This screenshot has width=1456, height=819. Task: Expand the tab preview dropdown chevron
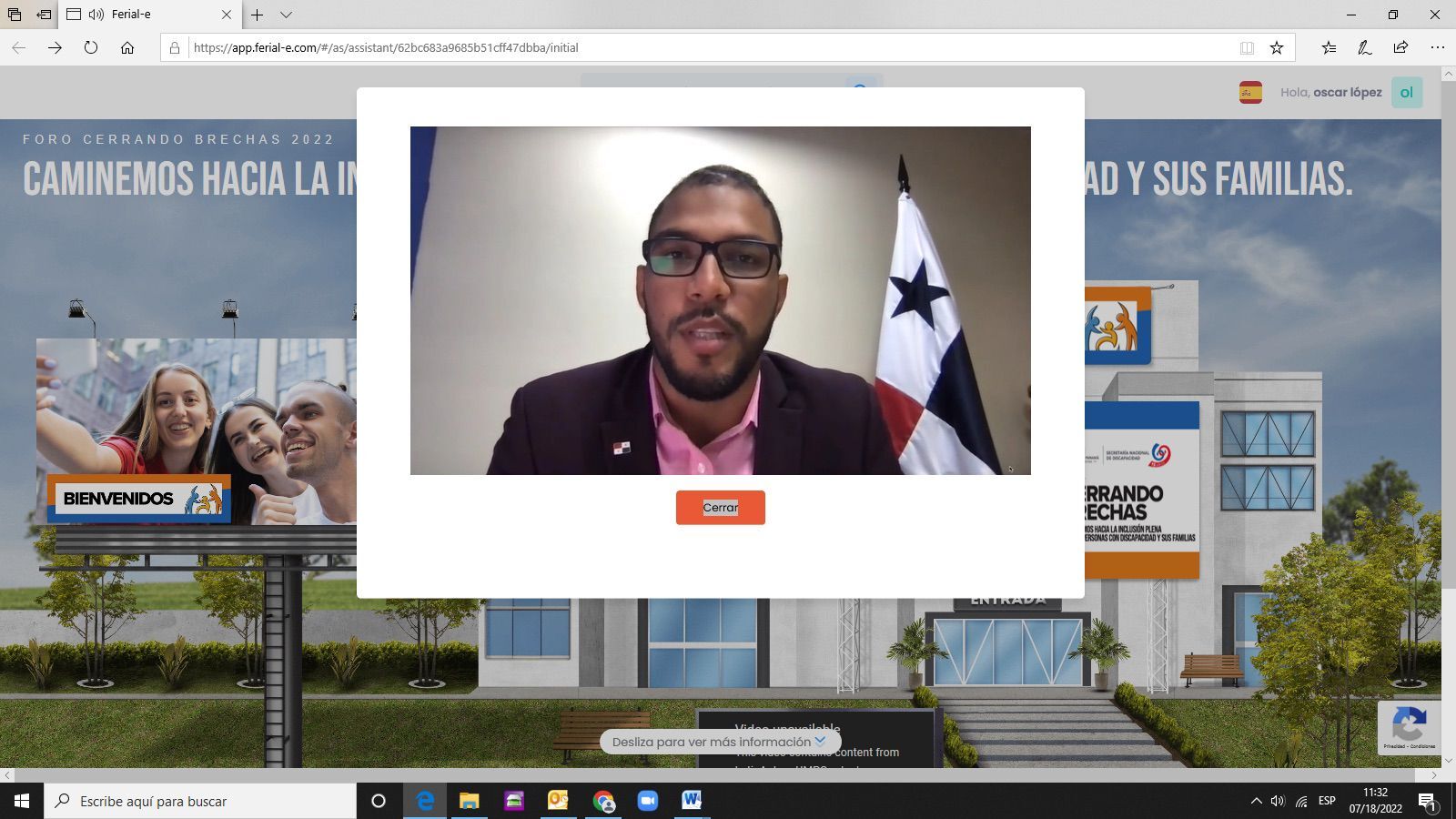point(286,15)
